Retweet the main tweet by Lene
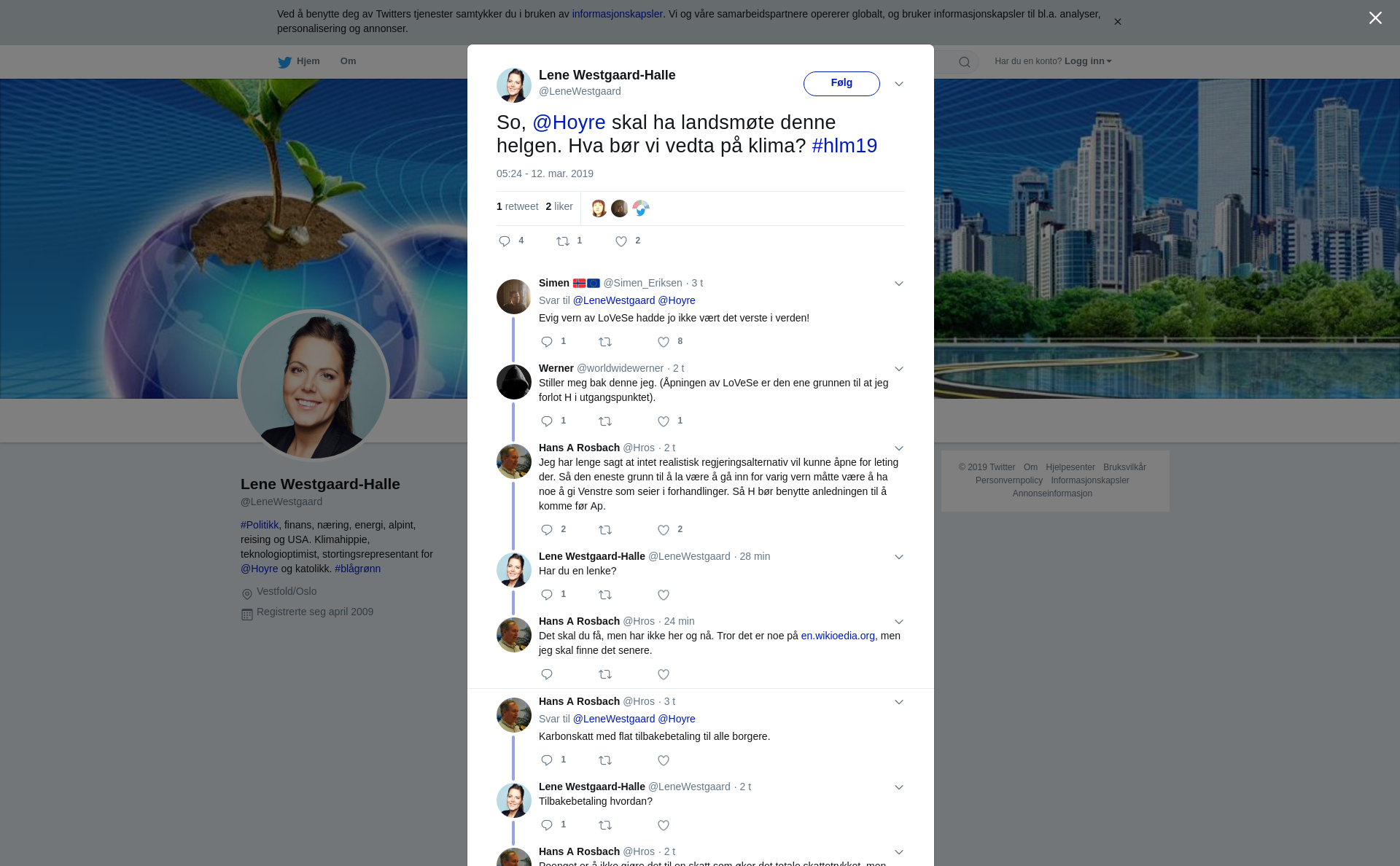The height and width of the screenshot is (866, 1400). tap(563, 241)
